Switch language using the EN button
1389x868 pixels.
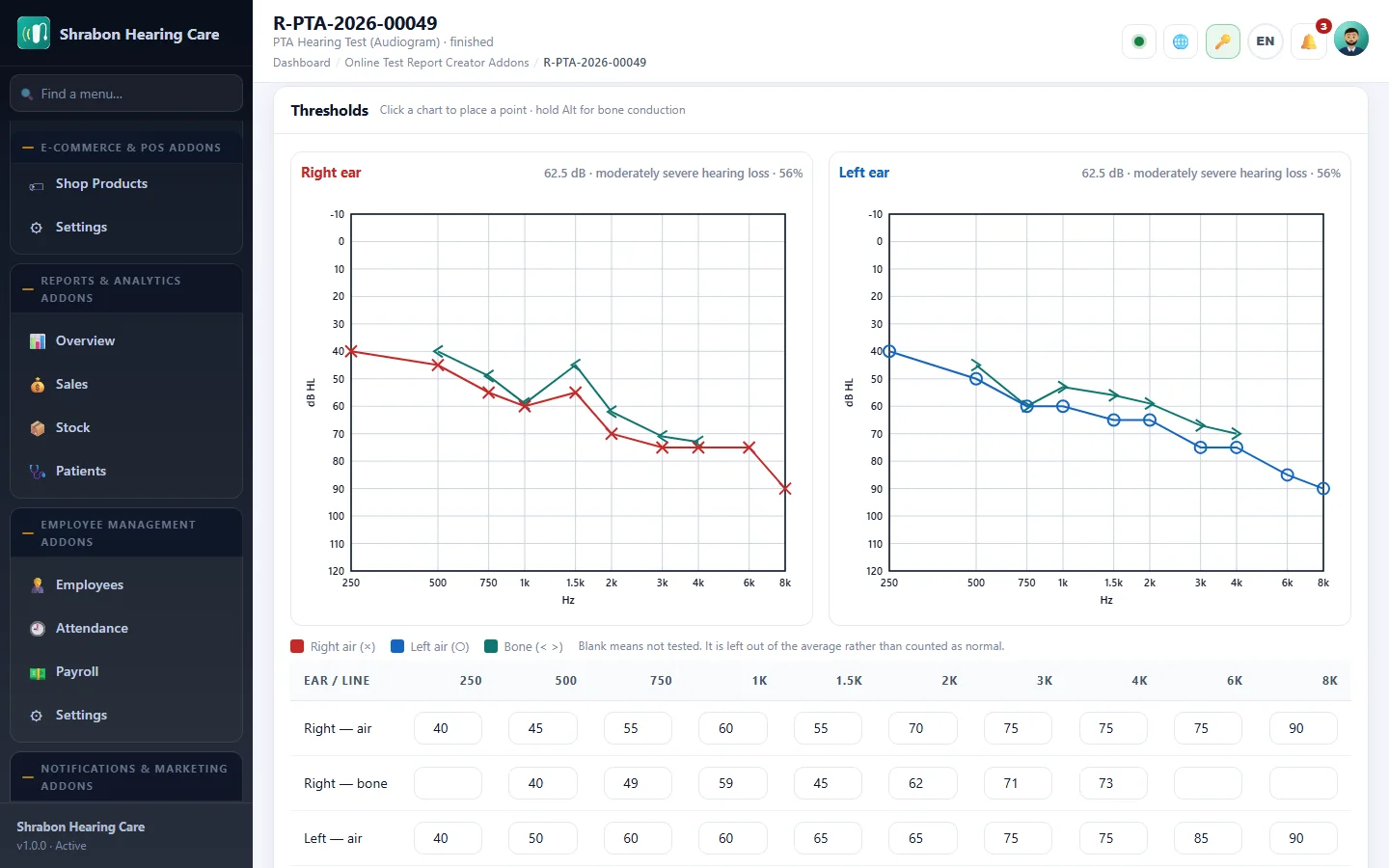(x=1266, y=41)
